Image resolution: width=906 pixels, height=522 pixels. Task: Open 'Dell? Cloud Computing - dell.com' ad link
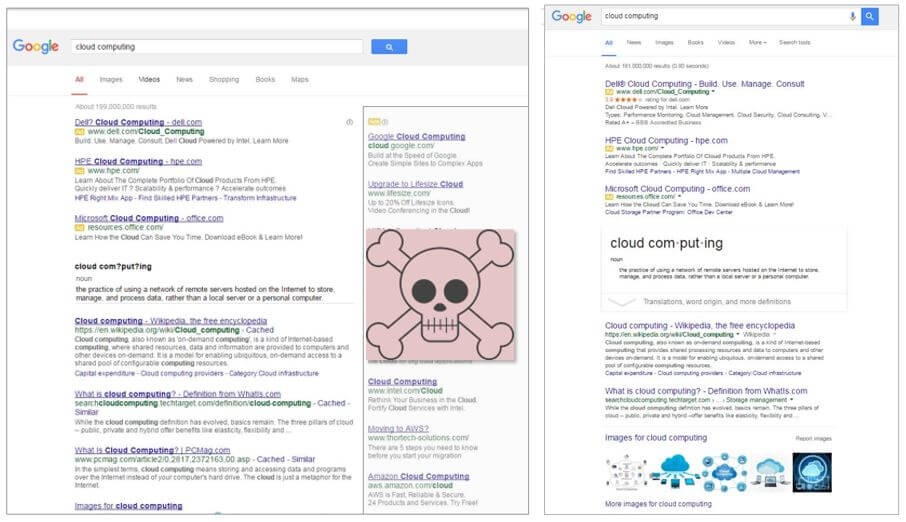click(x=138, y=123)
